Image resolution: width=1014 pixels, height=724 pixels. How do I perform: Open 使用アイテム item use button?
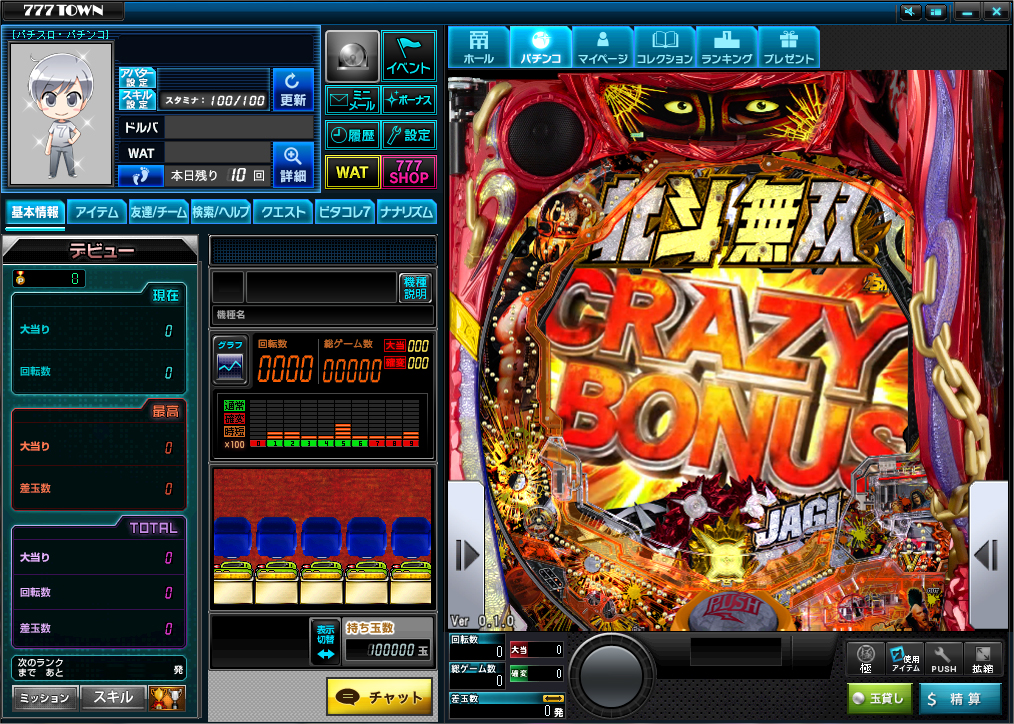[905, 659]
